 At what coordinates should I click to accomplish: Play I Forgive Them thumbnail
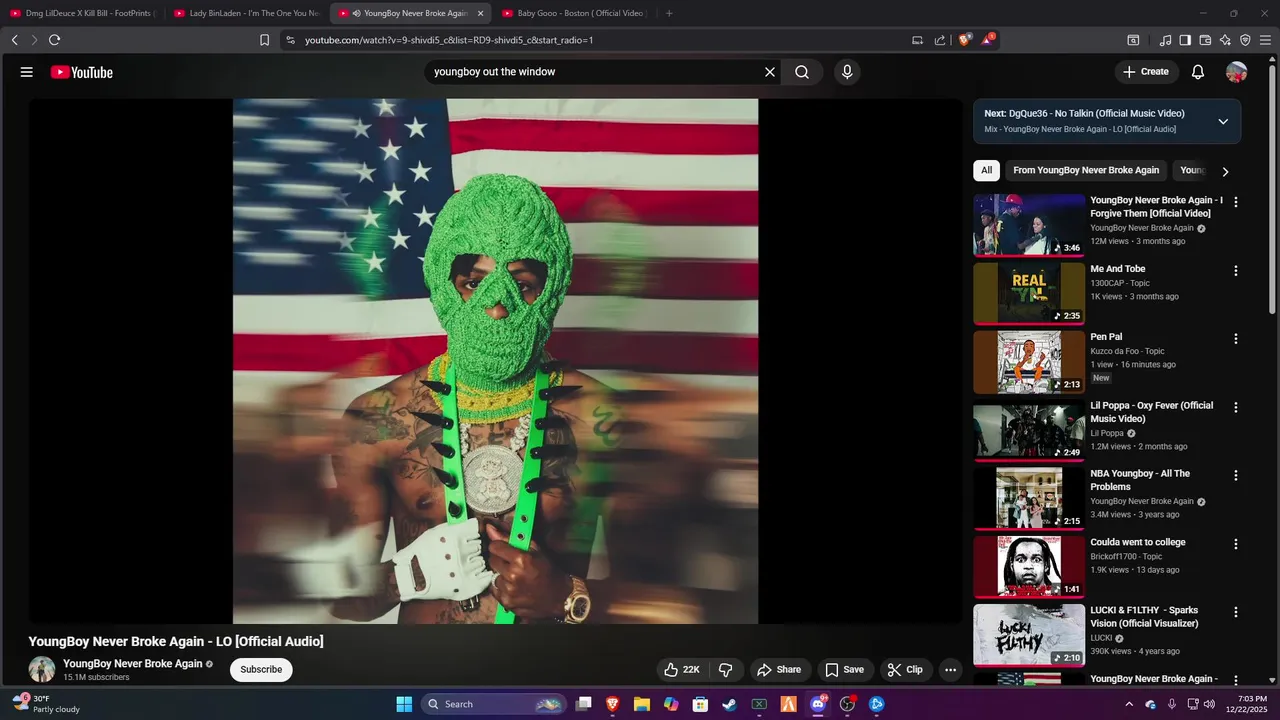1029,226
